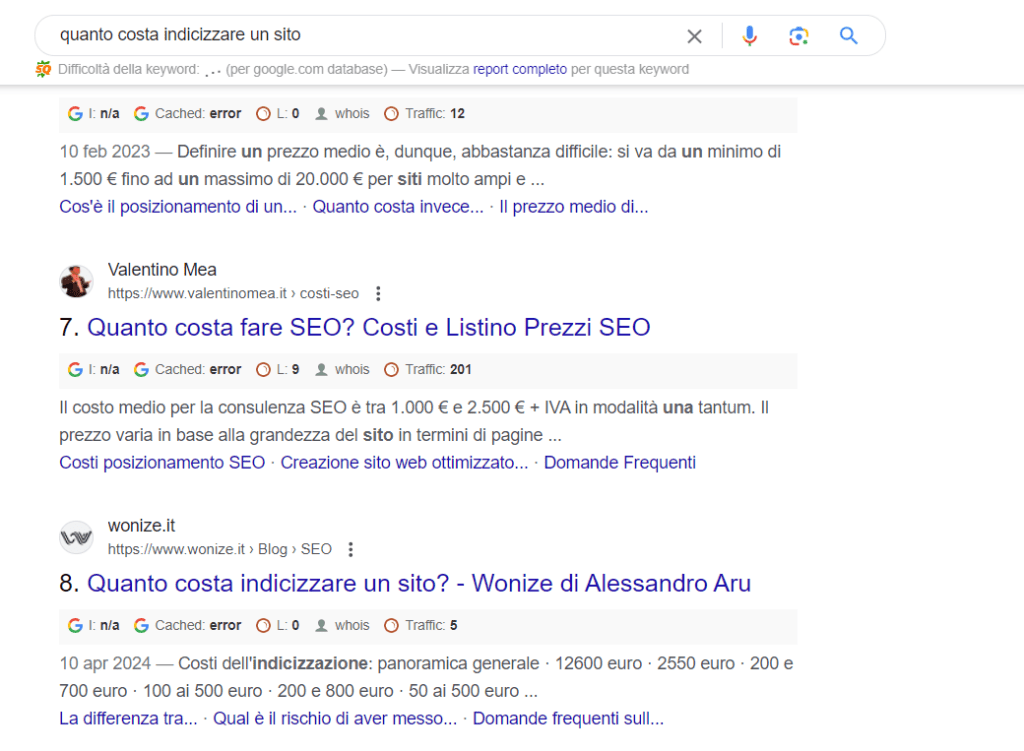
Task: Click the blue magnifier search icon
Action: tap(848, 35)
